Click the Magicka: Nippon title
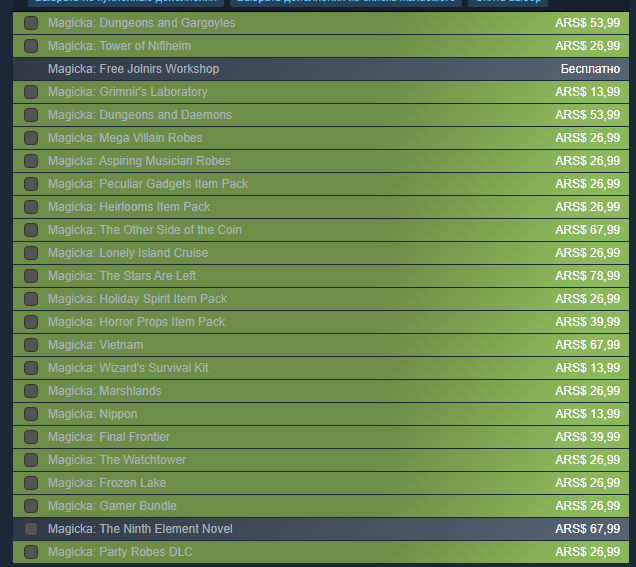This screenshot has width=636, height=567. click(92, 414)
